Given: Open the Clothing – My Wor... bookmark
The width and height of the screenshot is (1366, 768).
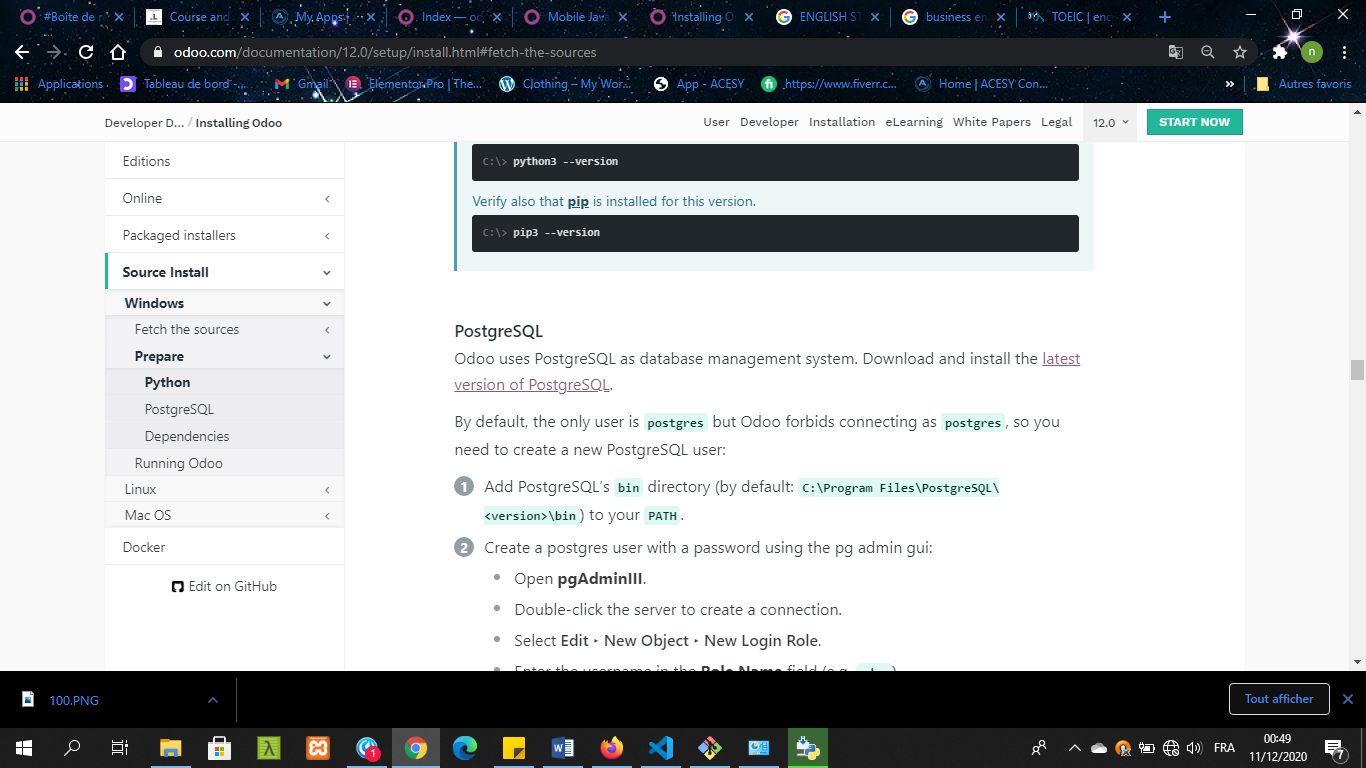Looking at the screenshot, I should point(565,84).
